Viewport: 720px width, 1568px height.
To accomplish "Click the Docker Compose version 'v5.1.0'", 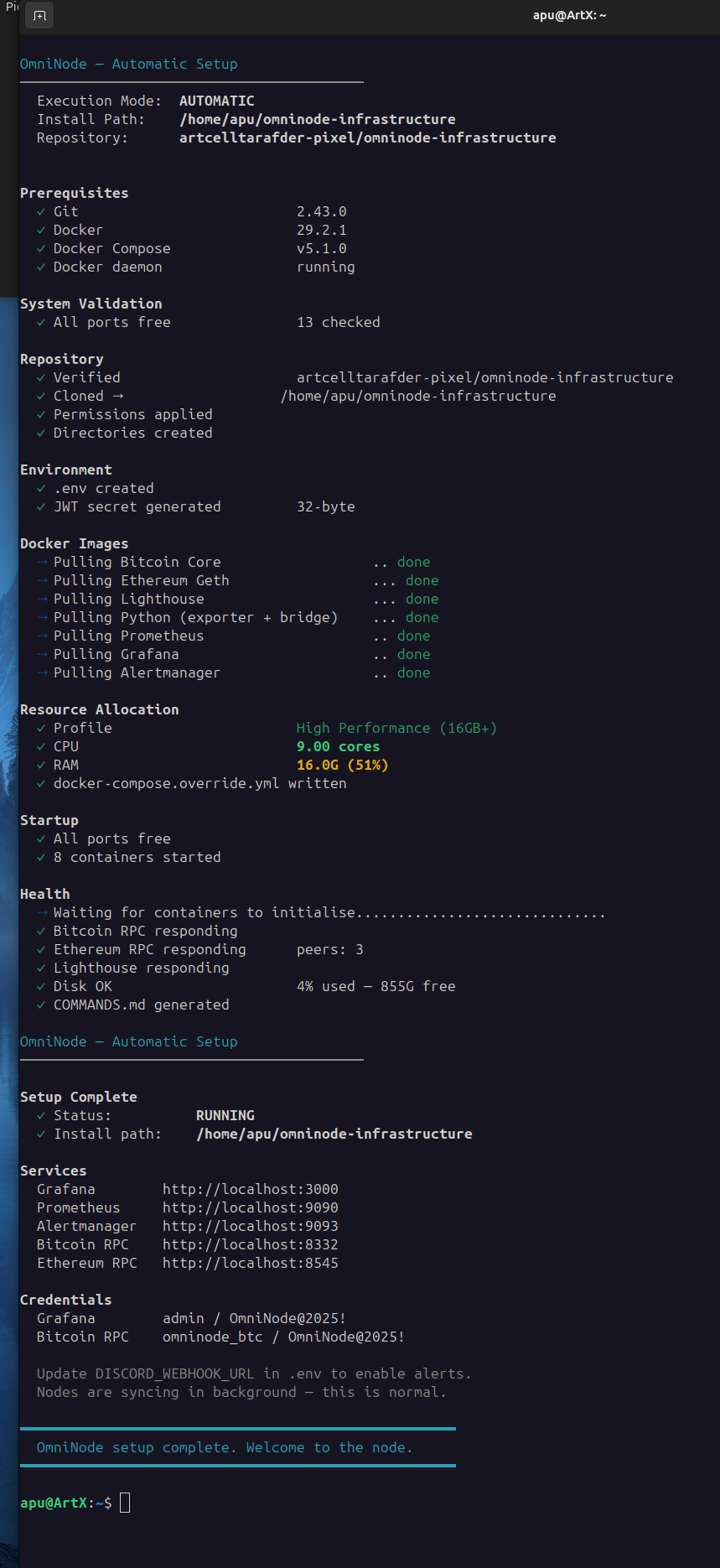I will [x=322, y=248].
